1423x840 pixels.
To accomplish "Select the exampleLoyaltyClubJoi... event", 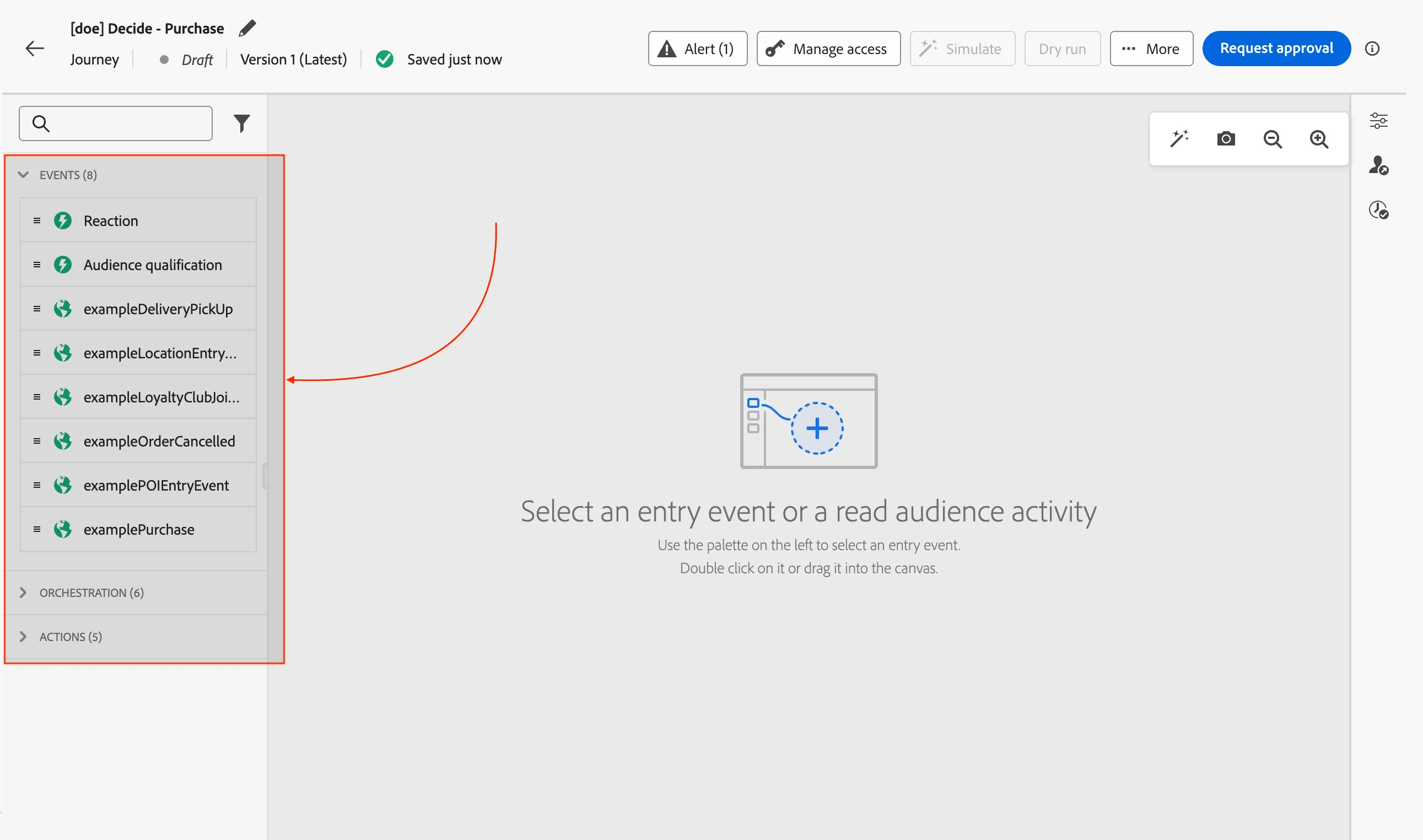I will [x=139, y=397].
